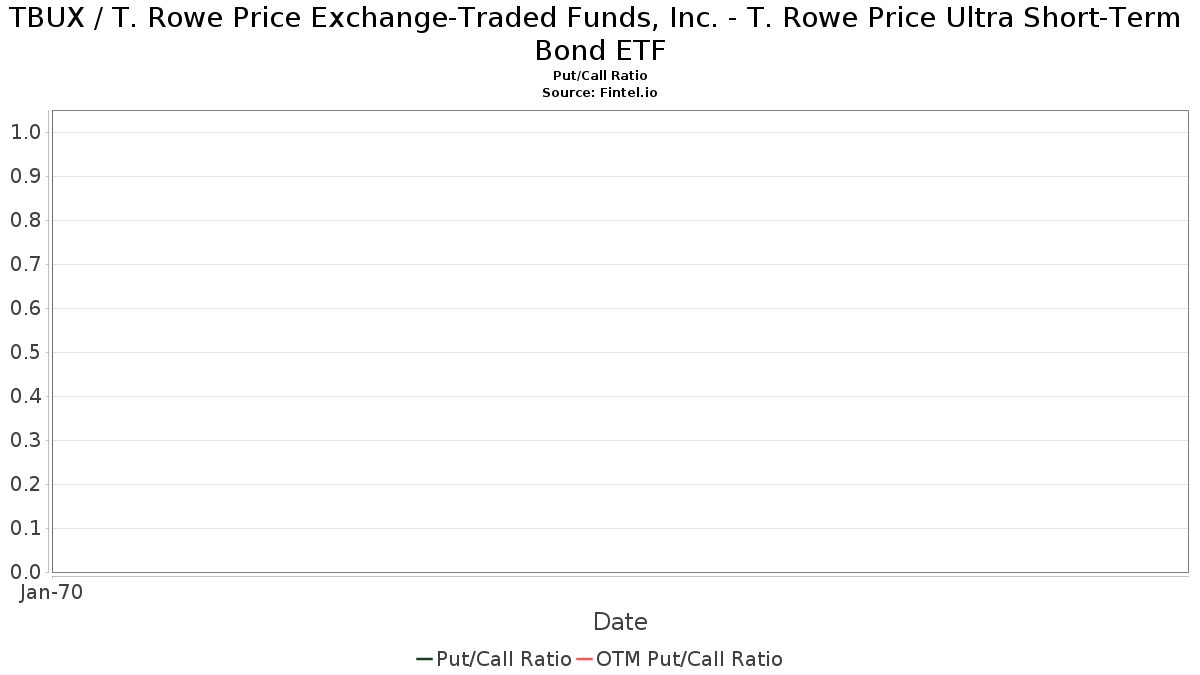The image size is (1200, 675).
Task: Click the 0.2 y-axis tick label
Action: (25, 484)
